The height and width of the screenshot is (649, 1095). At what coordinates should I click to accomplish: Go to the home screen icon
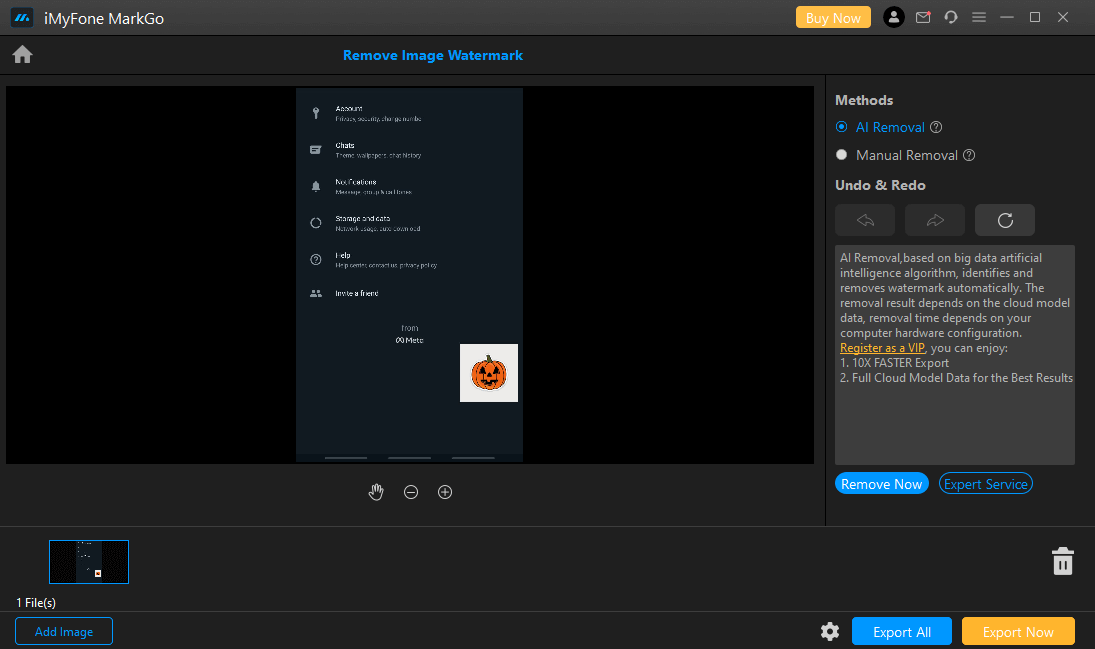coord(22,54)
